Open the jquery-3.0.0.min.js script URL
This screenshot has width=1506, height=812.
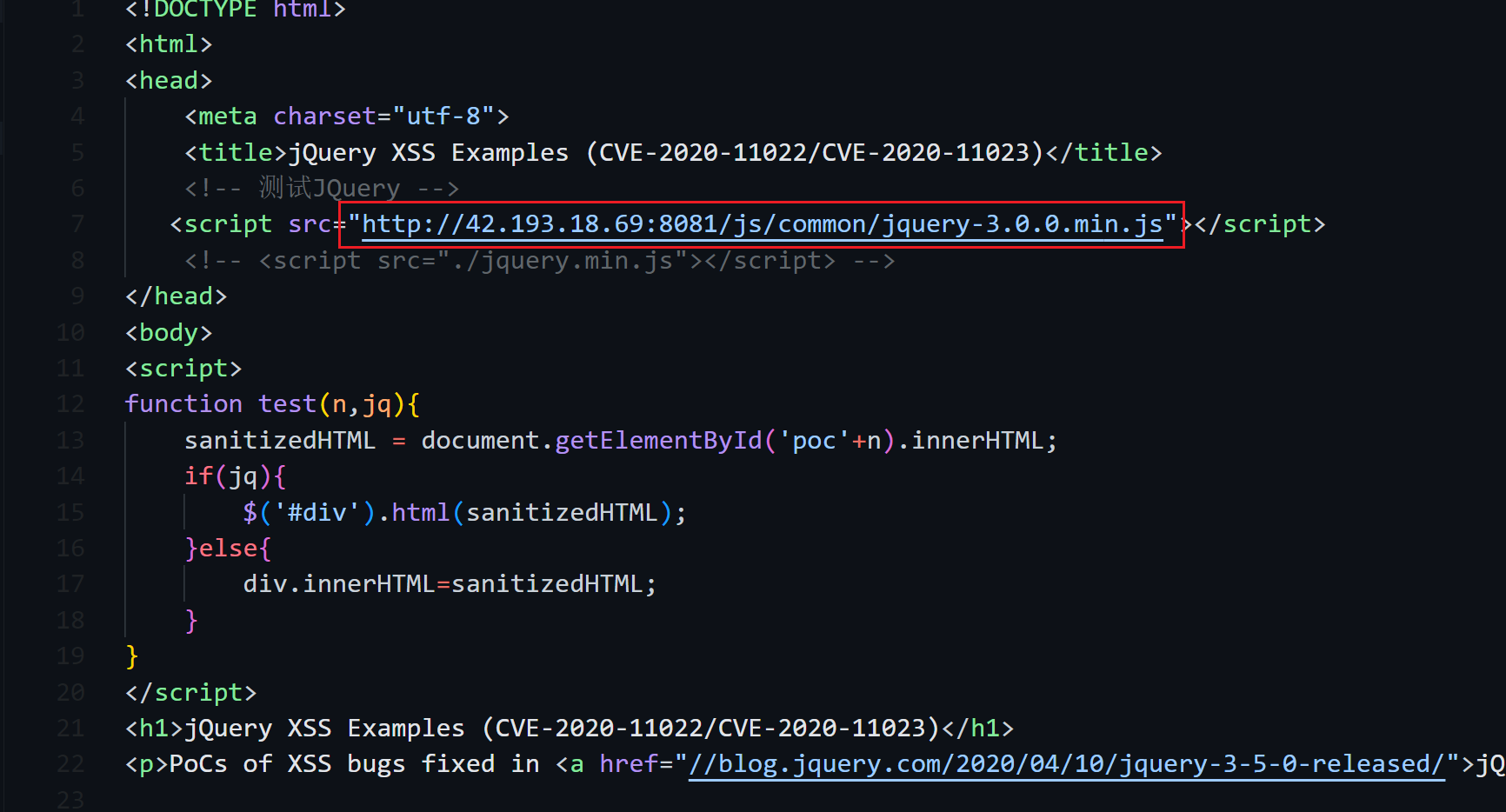click(762, 224)
